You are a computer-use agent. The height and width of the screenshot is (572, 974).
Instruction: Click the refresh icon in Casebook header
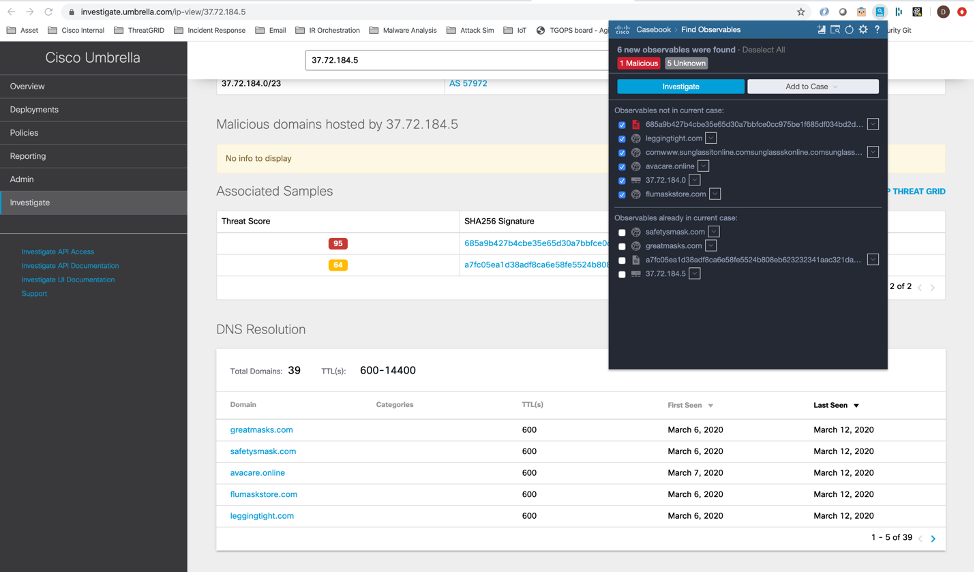849,30
